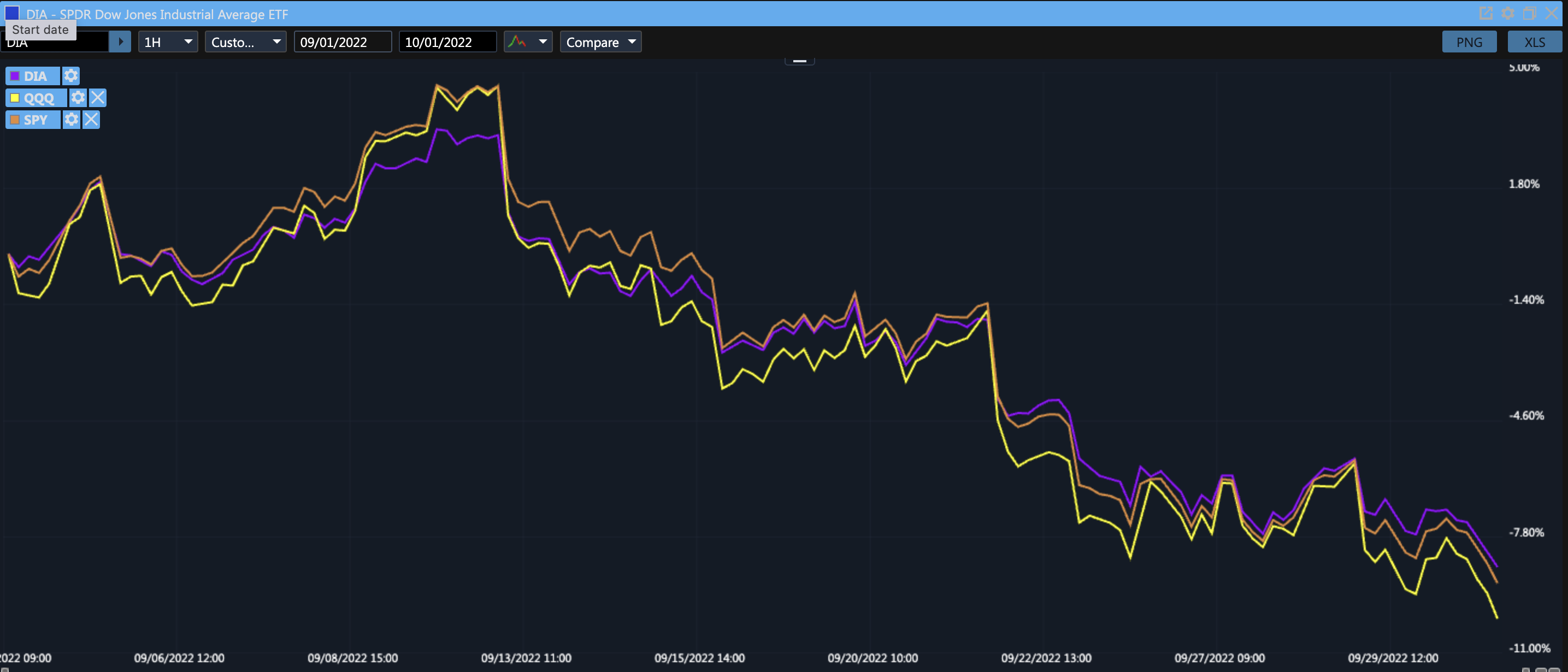Edit the 09/01/2022 start date field
The image size is (1568, 672).
[x=343, y=42]
